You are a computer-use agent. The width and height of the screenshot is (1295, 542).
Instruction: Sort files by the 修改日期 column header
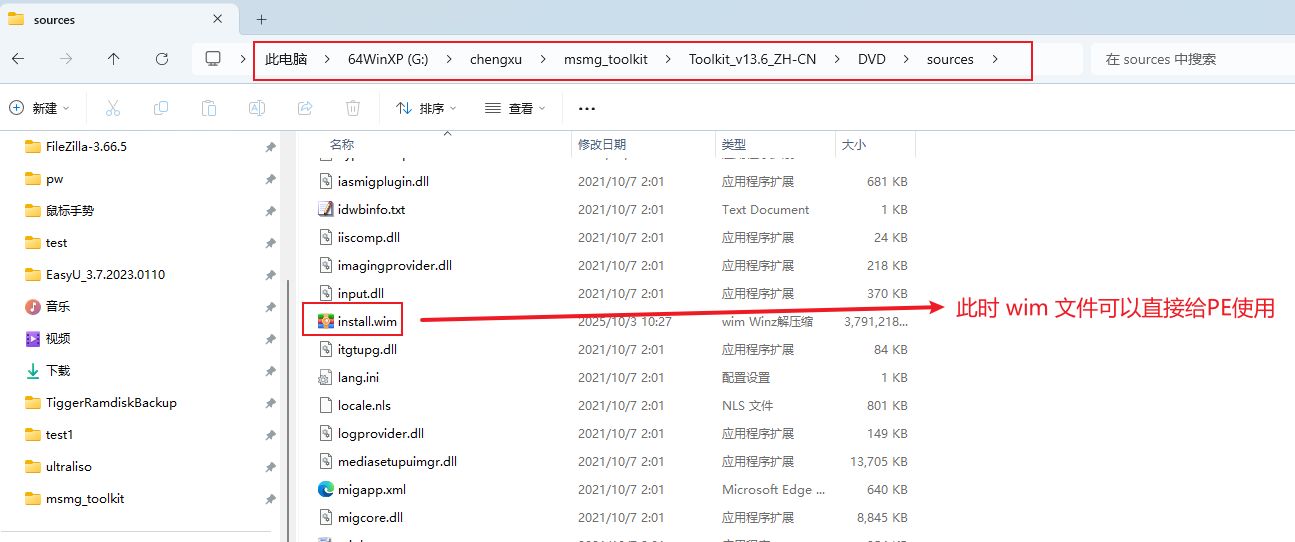coord(602,145)
